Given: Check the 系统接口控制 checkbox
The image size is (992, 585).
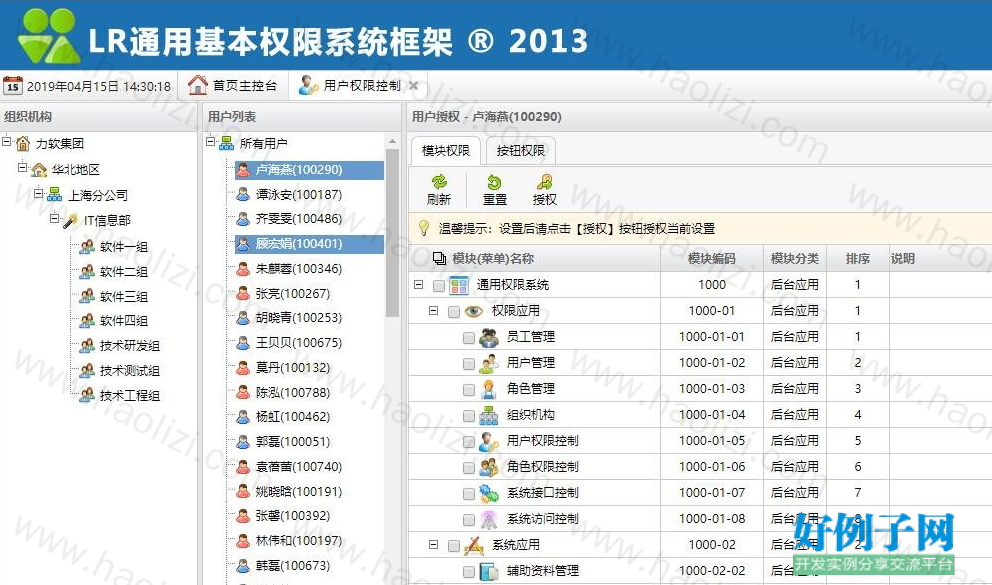Looking at the screenshot, I should pyautogui.click(x=469, y=493).
